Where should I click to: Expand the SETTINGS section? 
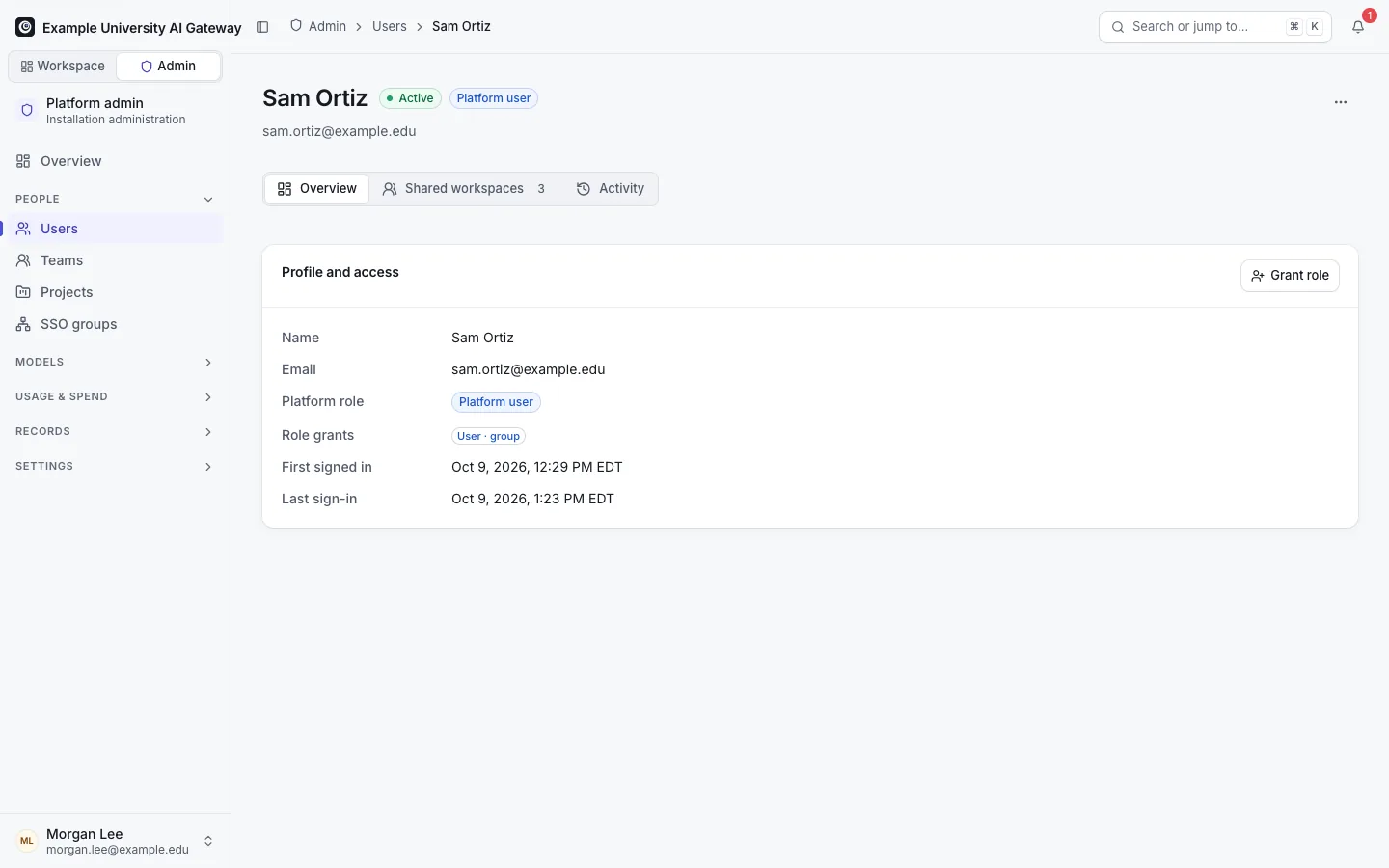[115, 467]
